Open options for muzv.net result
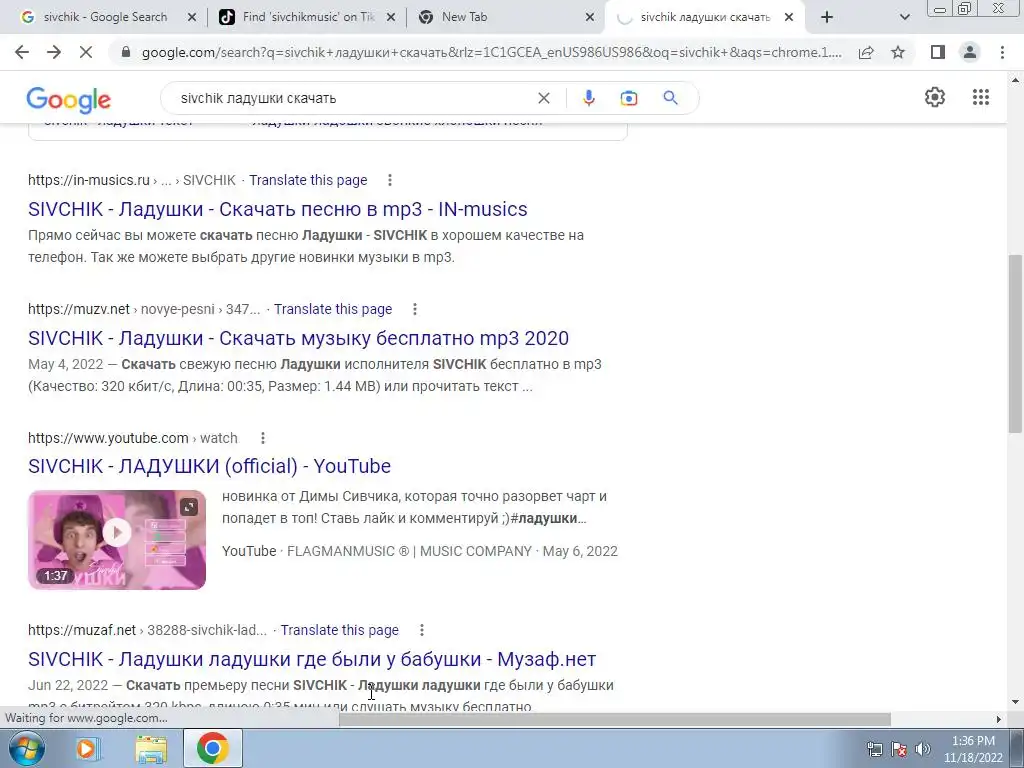Image resolution: width=1024 pixels, height=768 pixels. click(x=415, y=309)
